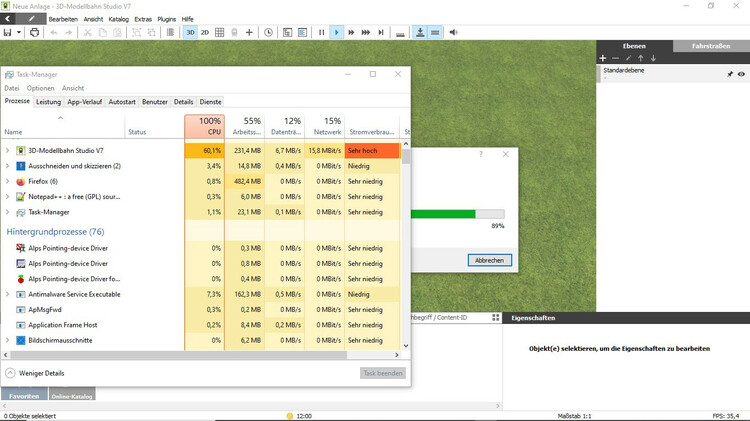Click the redo arrow in the toolbar
750x421 pixels.
[68, 33]
